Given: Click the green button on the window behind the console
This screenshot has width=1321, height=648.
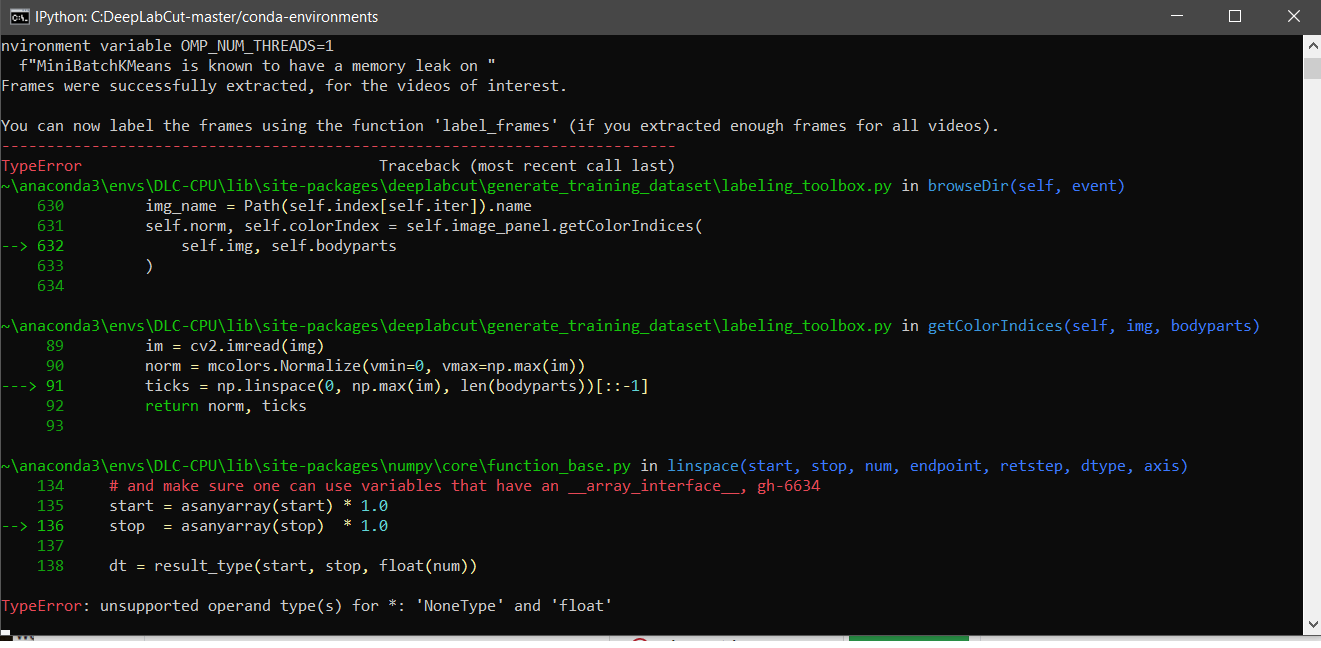Looking at the screenshot, I should tap(907, 642).
